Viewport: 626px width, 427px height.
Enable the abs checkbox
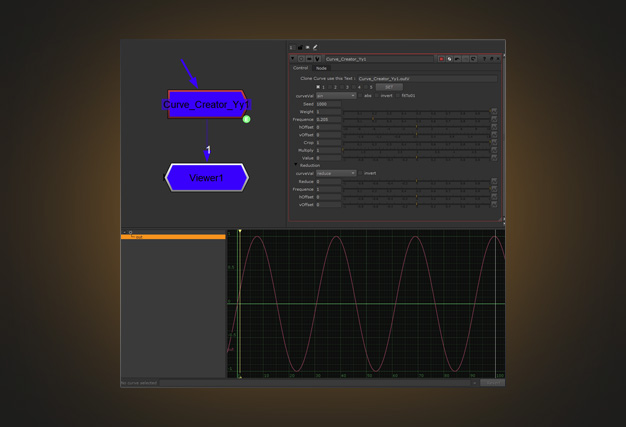pos(362,96)
